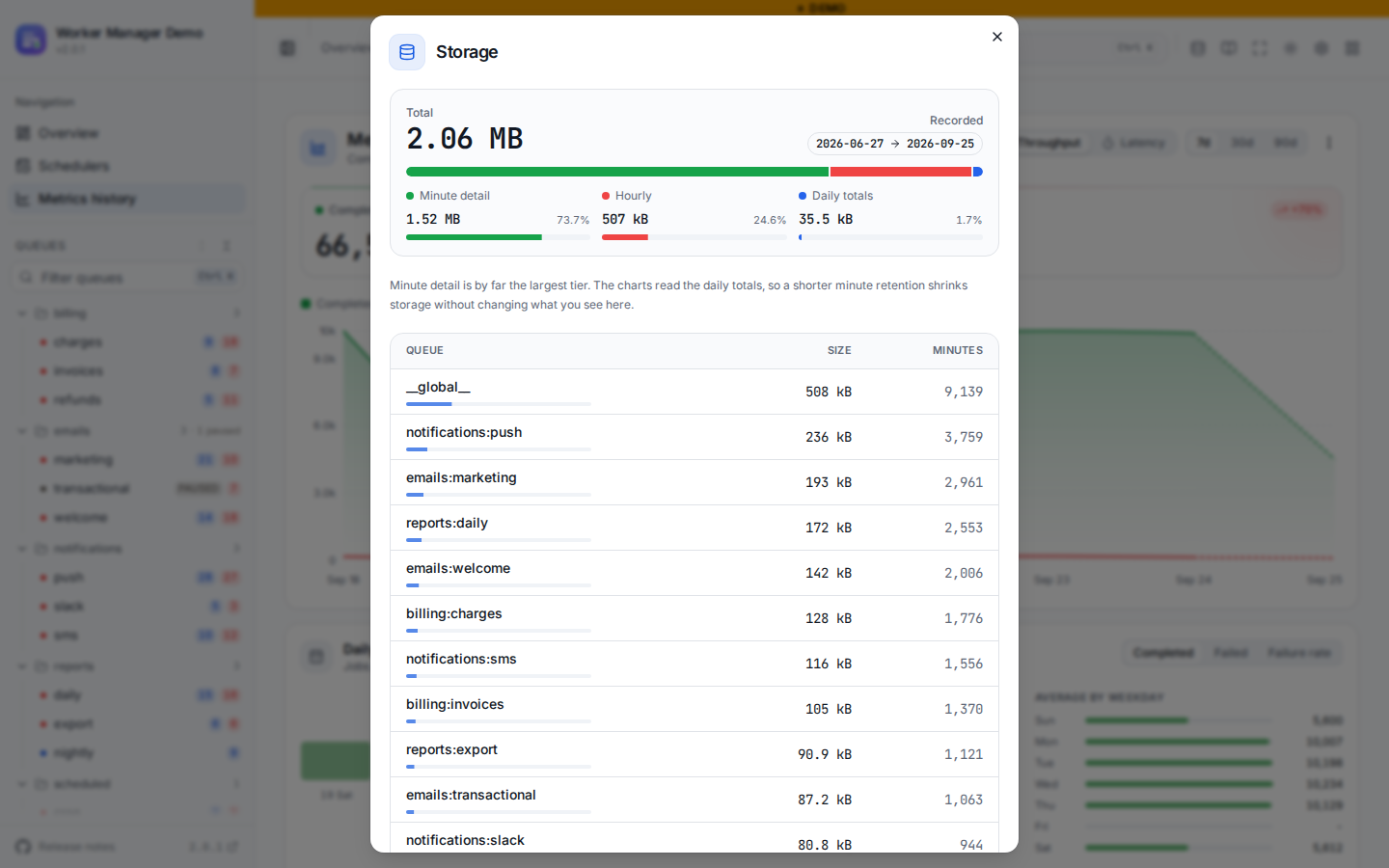Click the Daily totals size 35.5 kB

pyautogui.click(x=826, y=220)
